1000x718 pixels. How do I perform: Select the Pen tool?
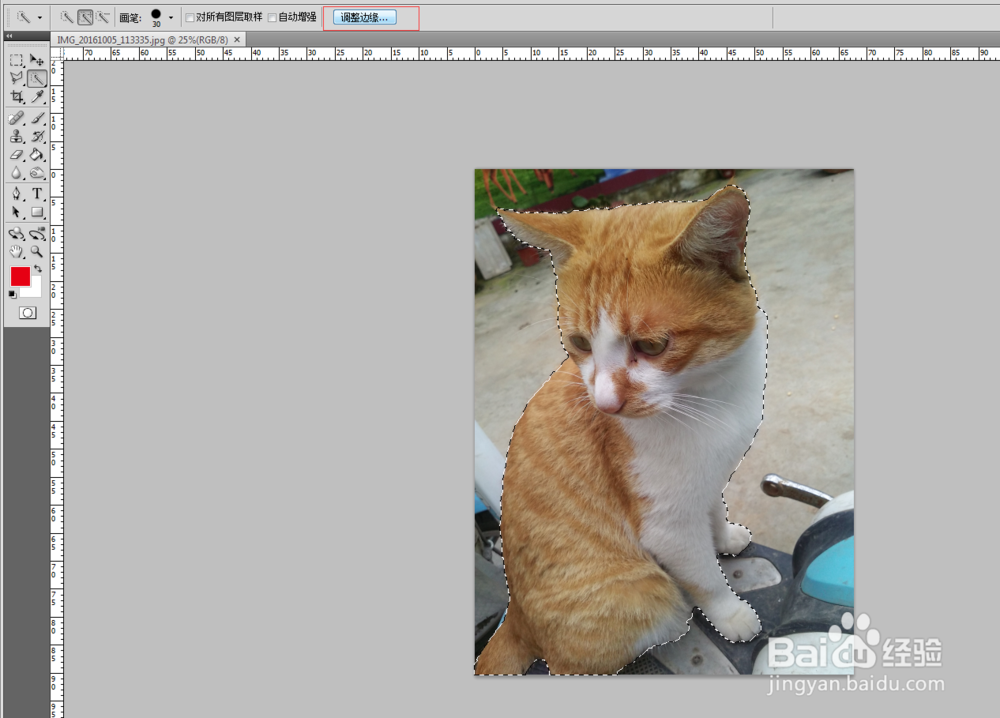tap(17, 194)
